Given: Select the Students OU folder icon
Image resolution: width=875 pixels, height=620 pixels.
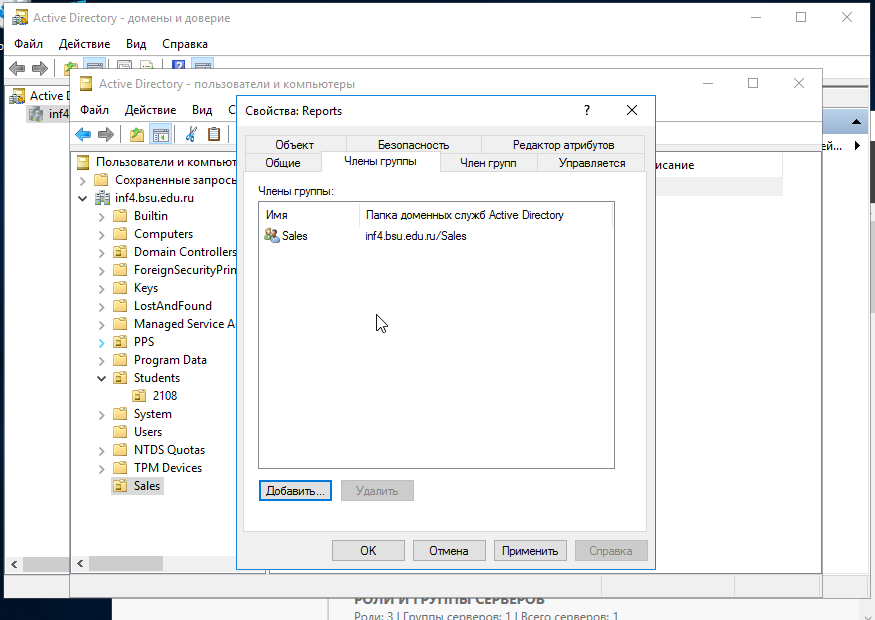Looking at the screenshot, I should pyautogui.click(x=120, y=378).
